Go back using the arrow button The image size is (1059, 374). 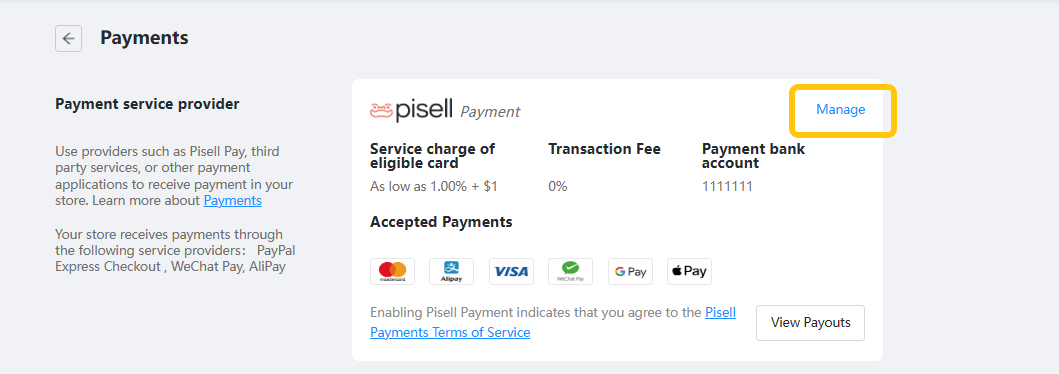pos(68,38)
